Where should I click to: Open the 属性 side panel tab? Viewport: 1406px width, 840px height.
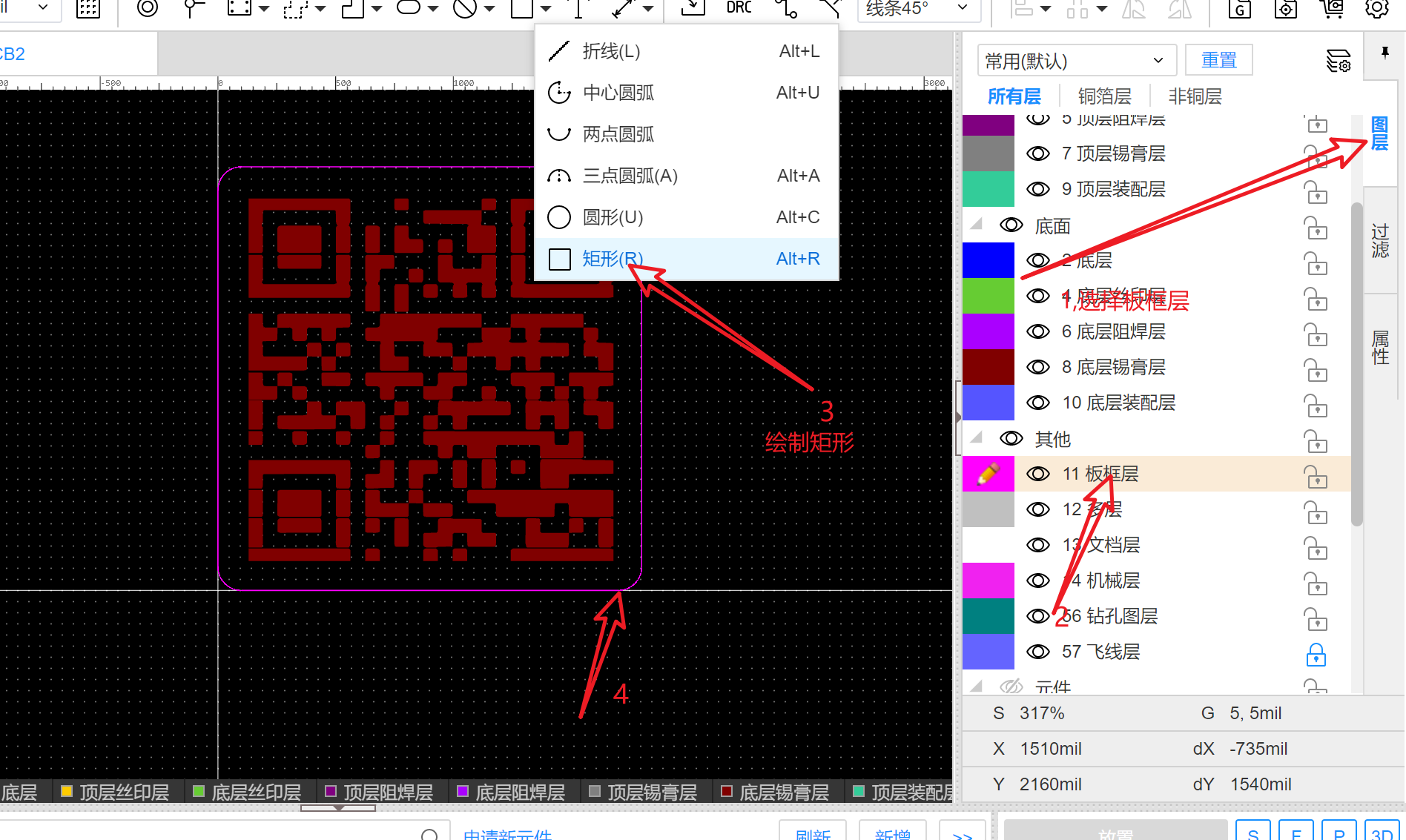click(x=1380, y=347)
